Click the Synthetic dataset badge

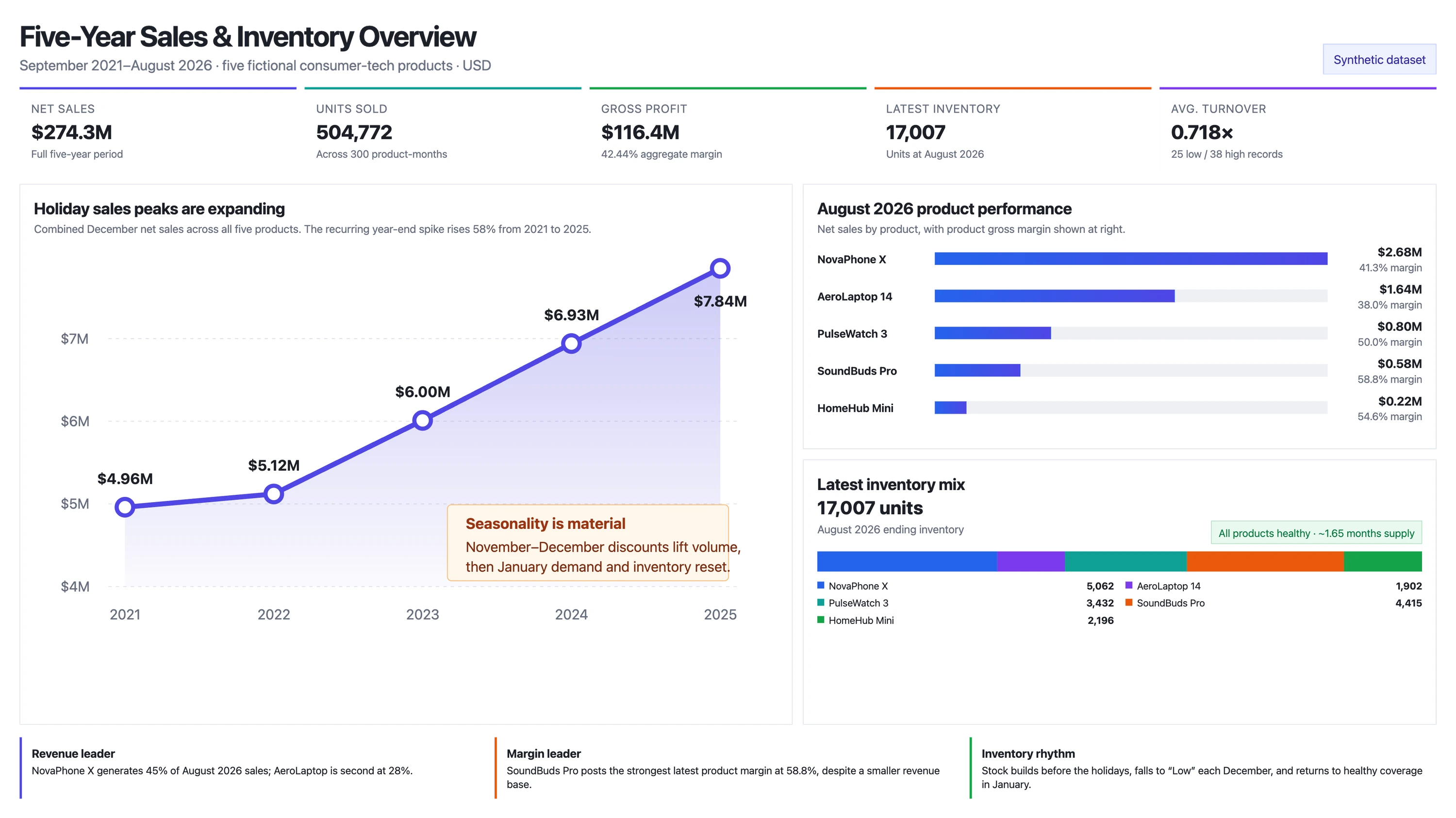tap(1379, 59)
